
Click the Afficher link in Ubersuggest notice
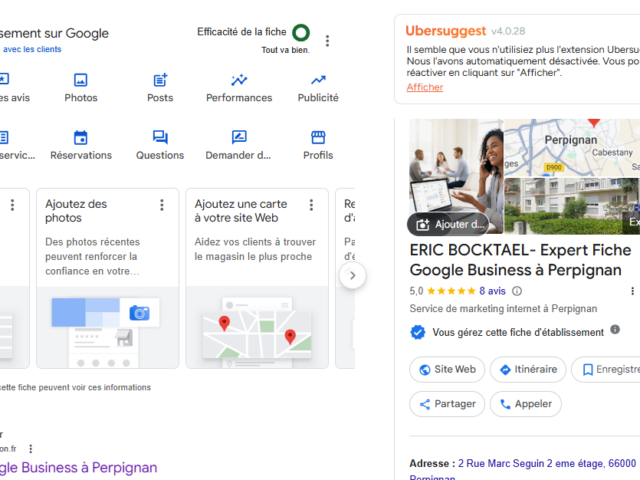point(424,87)
